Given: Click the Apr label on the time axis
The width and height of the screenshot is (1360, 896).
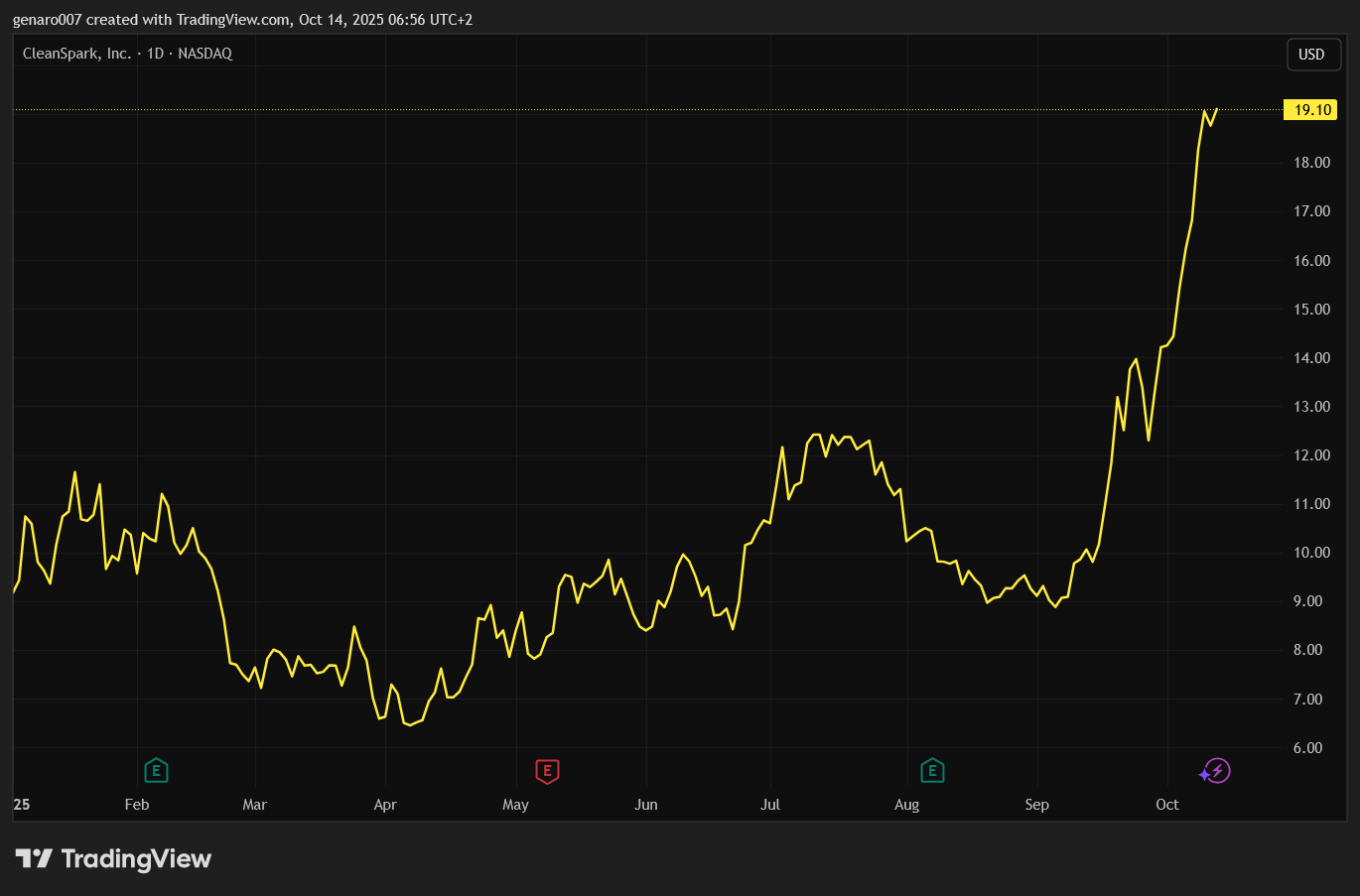Looking at the screenshot, I should pos(385,805).
